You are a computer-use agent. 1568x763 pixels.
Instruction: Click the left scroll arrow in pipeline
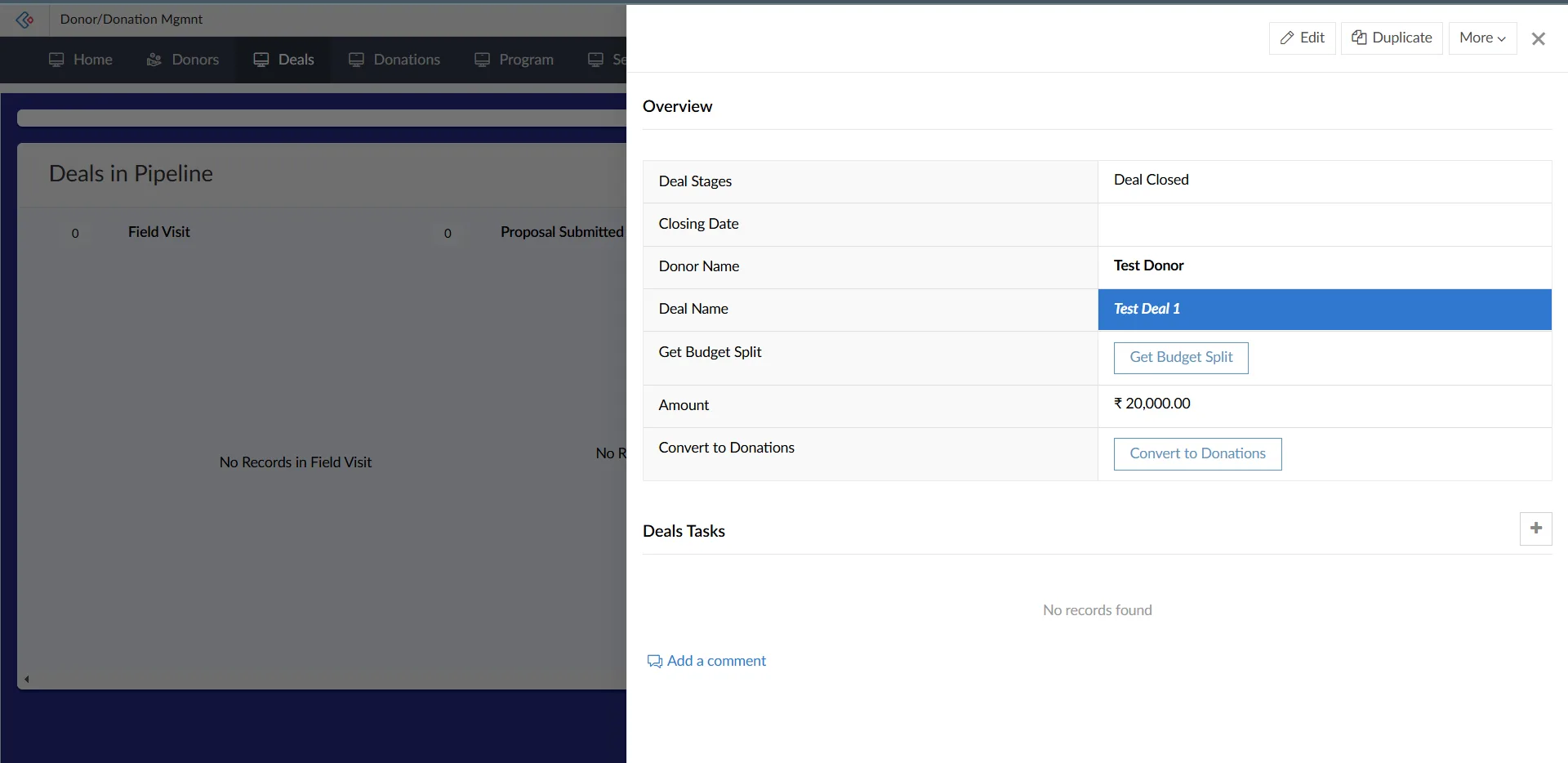point(27,679)
